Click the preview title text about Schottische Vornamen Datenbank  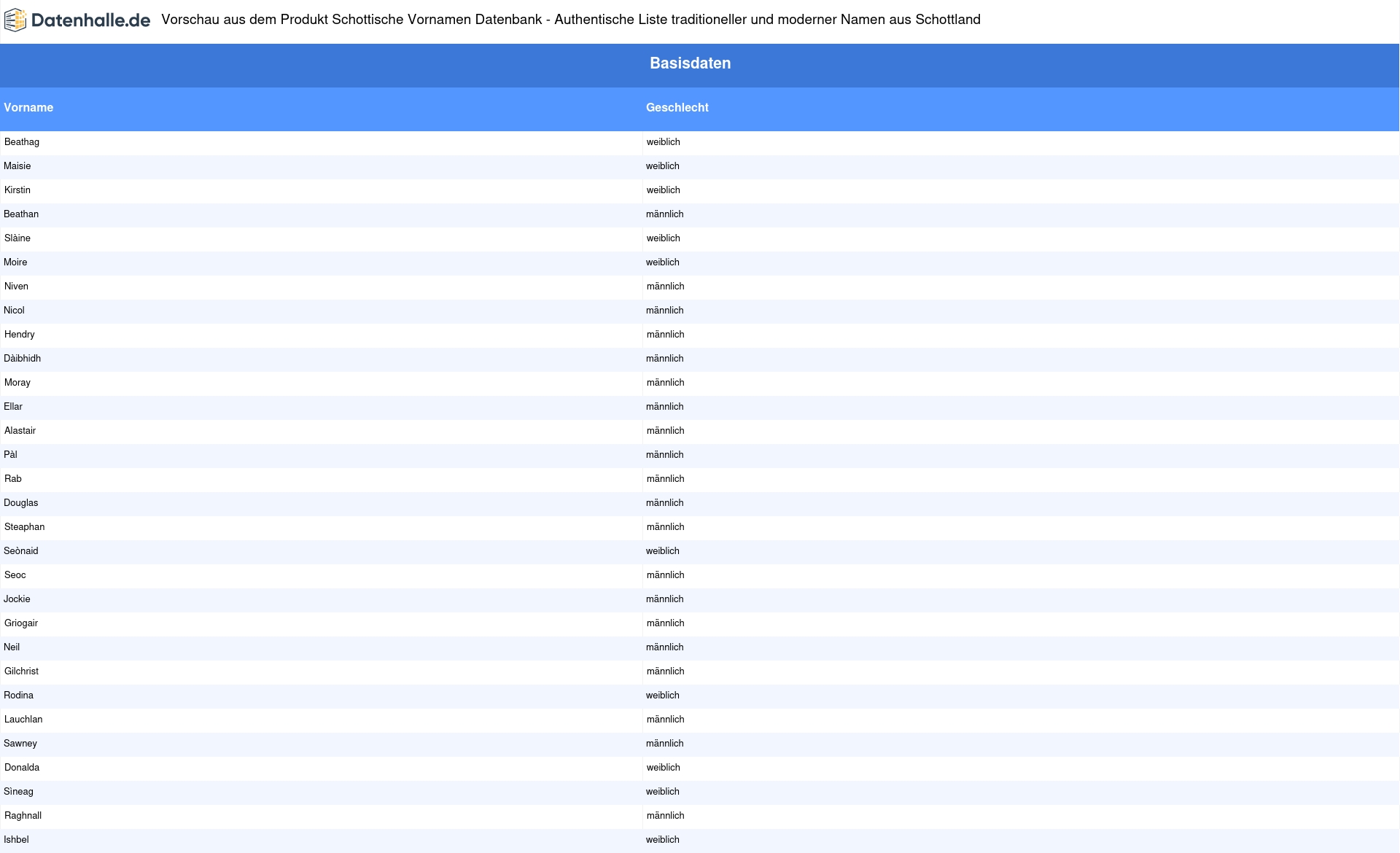[x=571, y=20]
